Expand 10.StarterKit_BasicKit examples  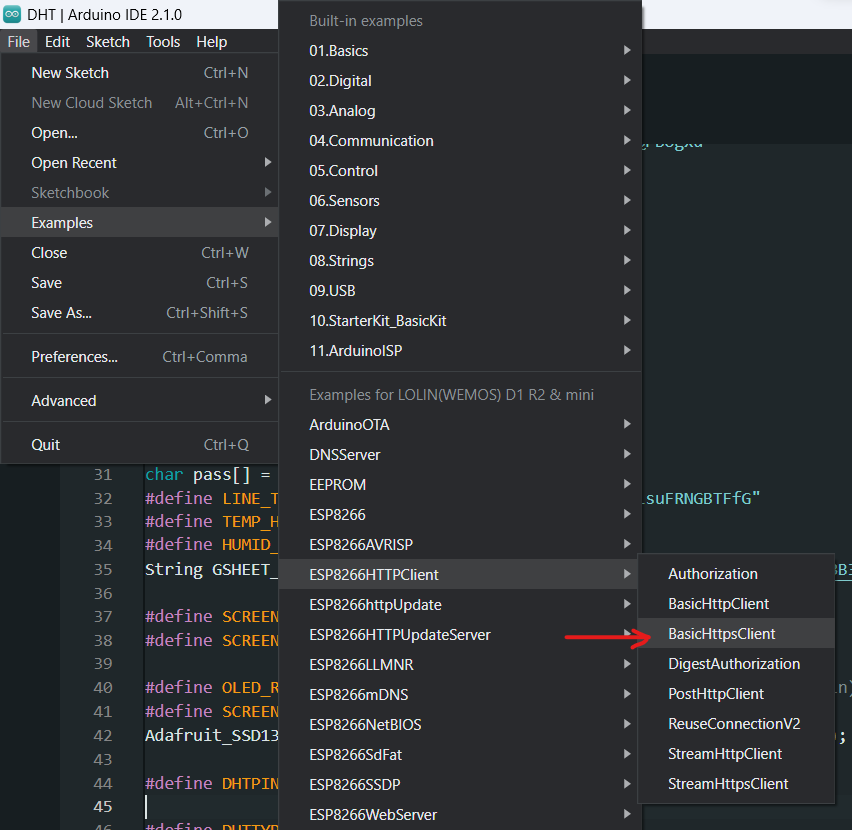coord(460,320)
